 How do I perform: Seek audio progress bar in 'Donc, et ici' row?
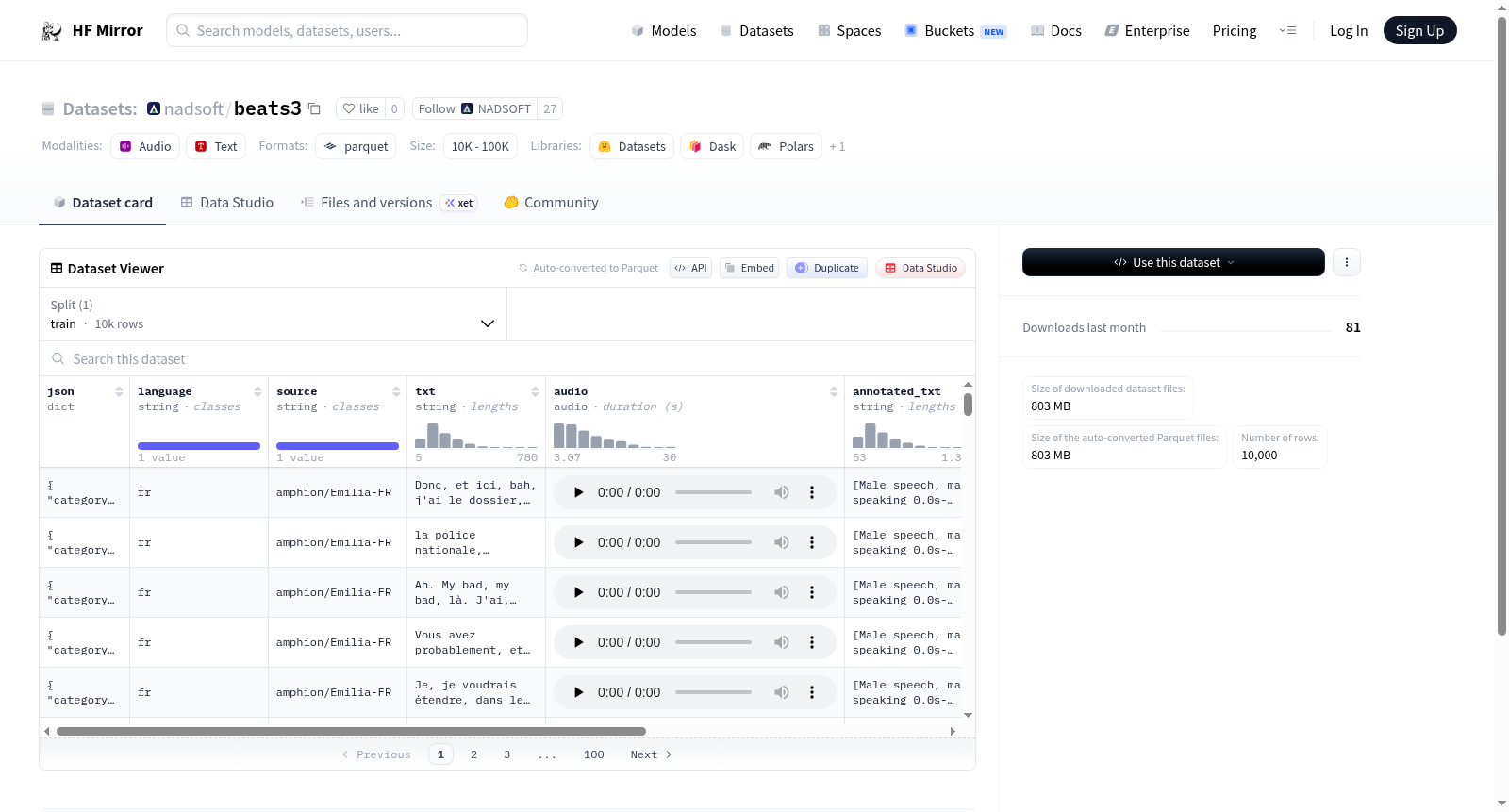(x=713, y=492)
